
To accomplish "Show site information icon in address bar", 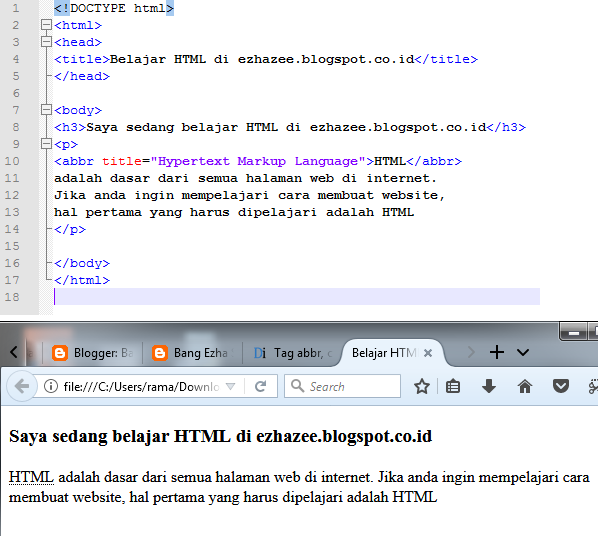I will pos(51,386).
